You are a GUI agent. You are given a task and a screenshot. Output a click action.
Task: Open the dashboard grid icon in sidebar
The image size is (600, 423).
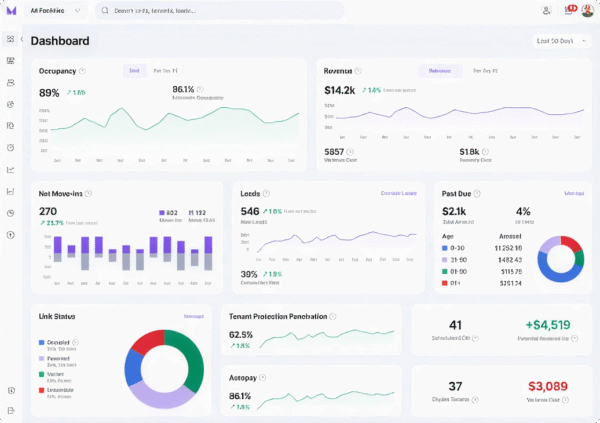(x=10, y=39)
